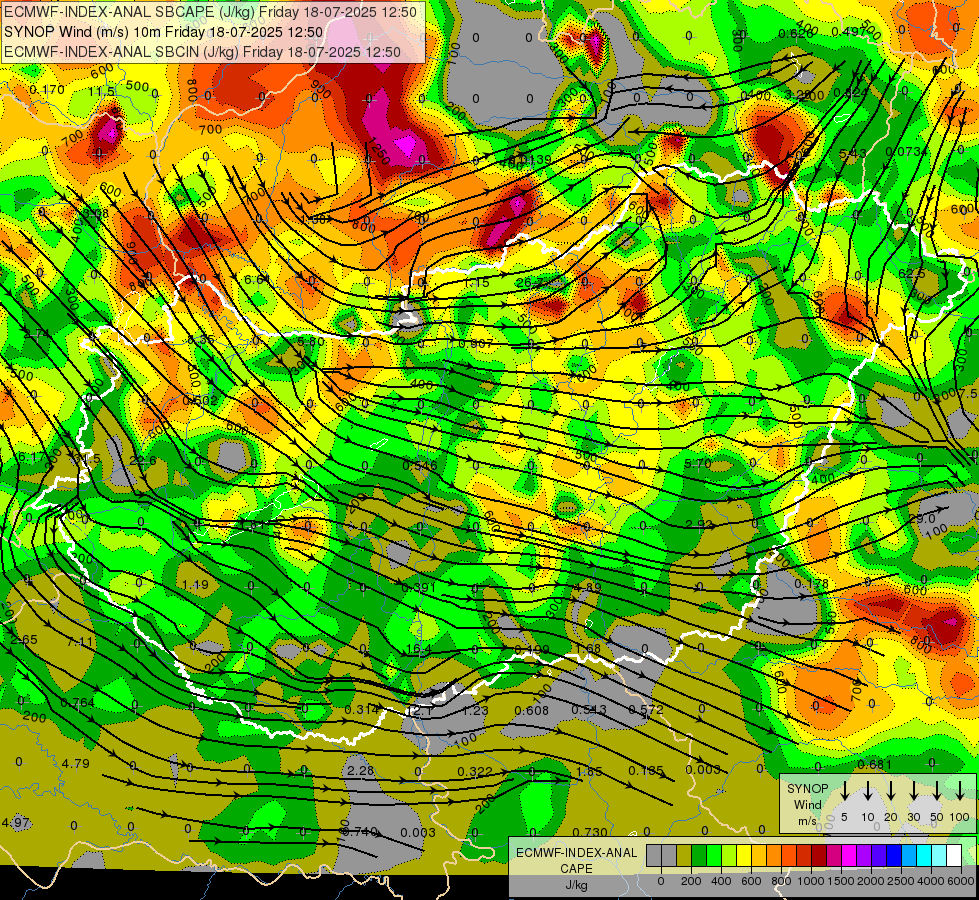Click the map value 16.4
This screenshot has width=979, height=900.
[x=418, y=650]
